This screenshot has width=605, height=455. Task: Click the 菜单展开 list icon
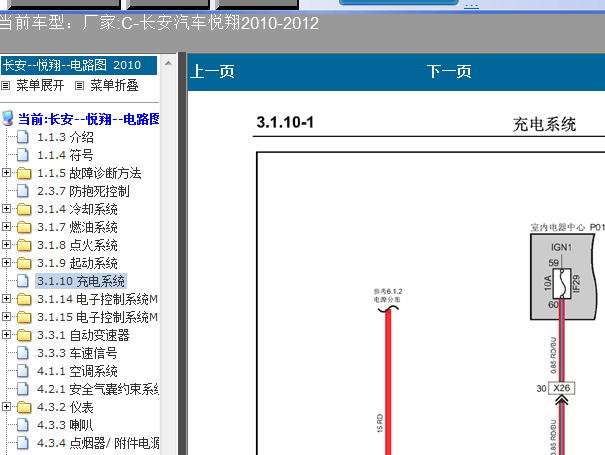tap(5, 85)
